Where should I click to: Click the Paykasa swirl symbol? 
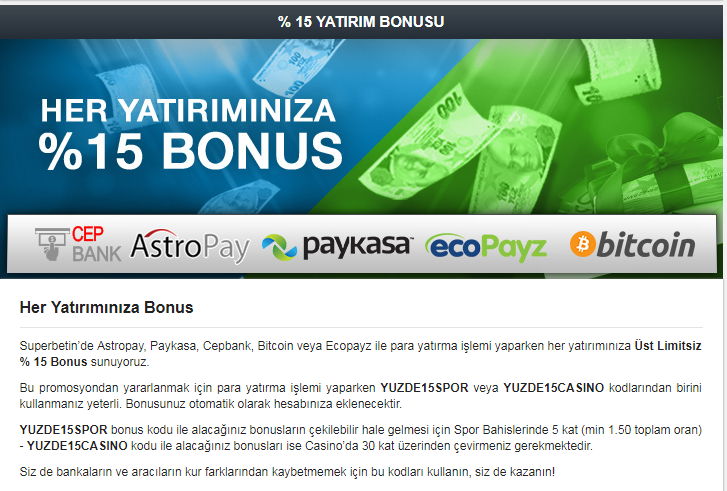click(x=279, y=247)
